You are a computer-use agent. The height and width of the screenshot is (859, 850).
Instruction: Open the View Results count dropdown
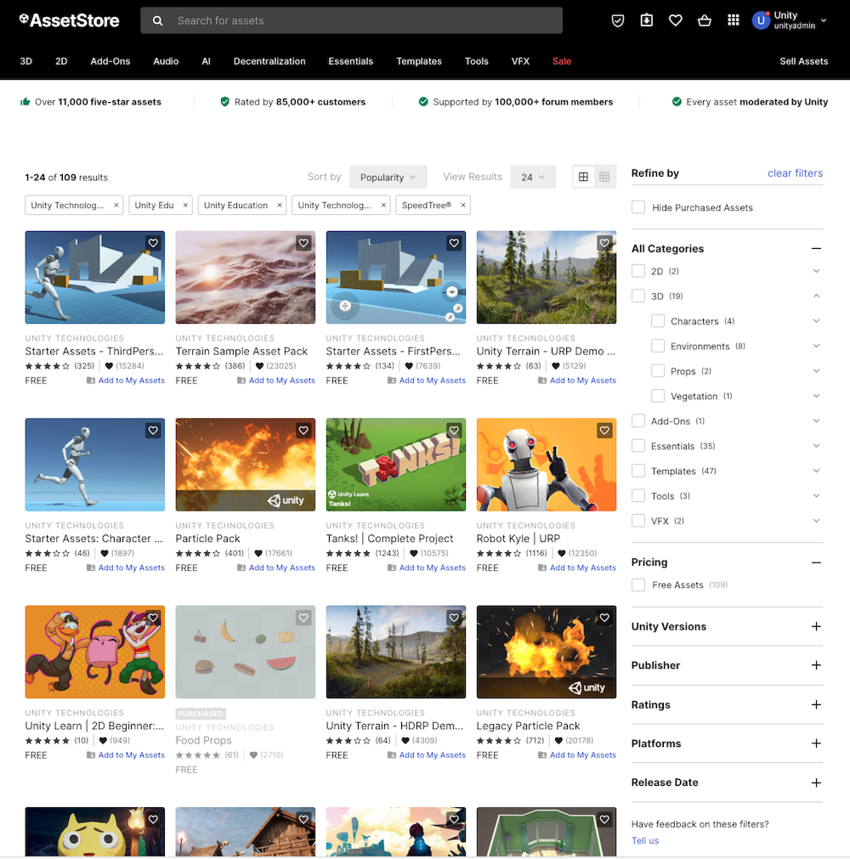(x=533, y=176)
